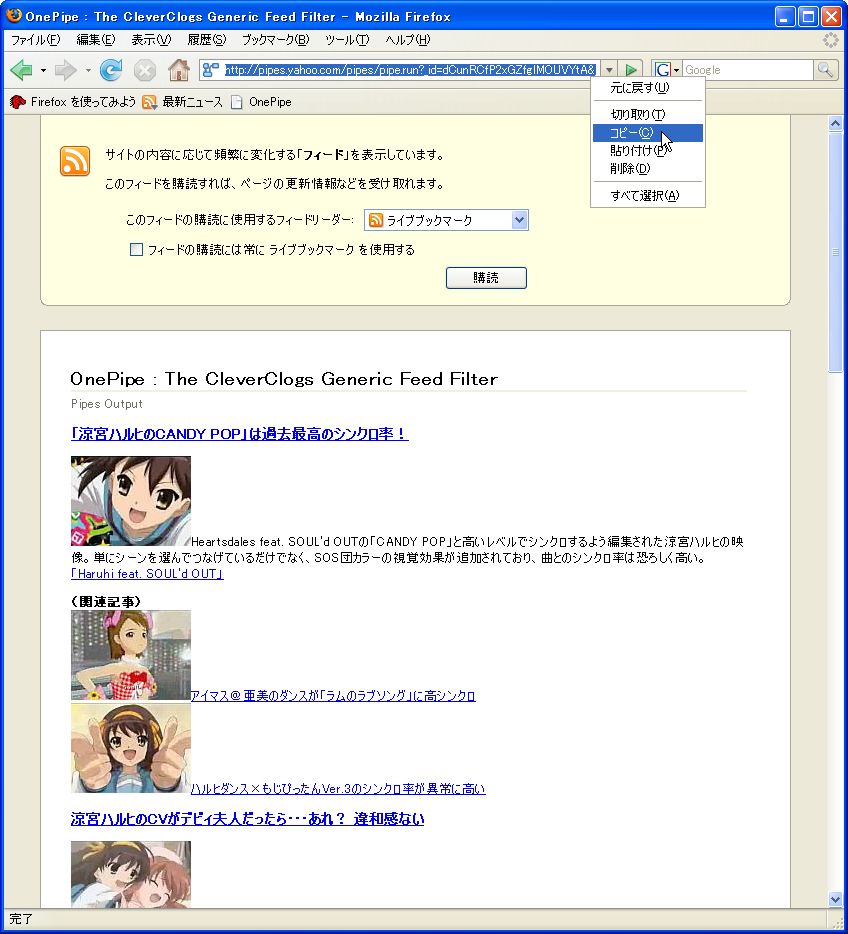Open the 履歴(S) menu

coord(207,40)
